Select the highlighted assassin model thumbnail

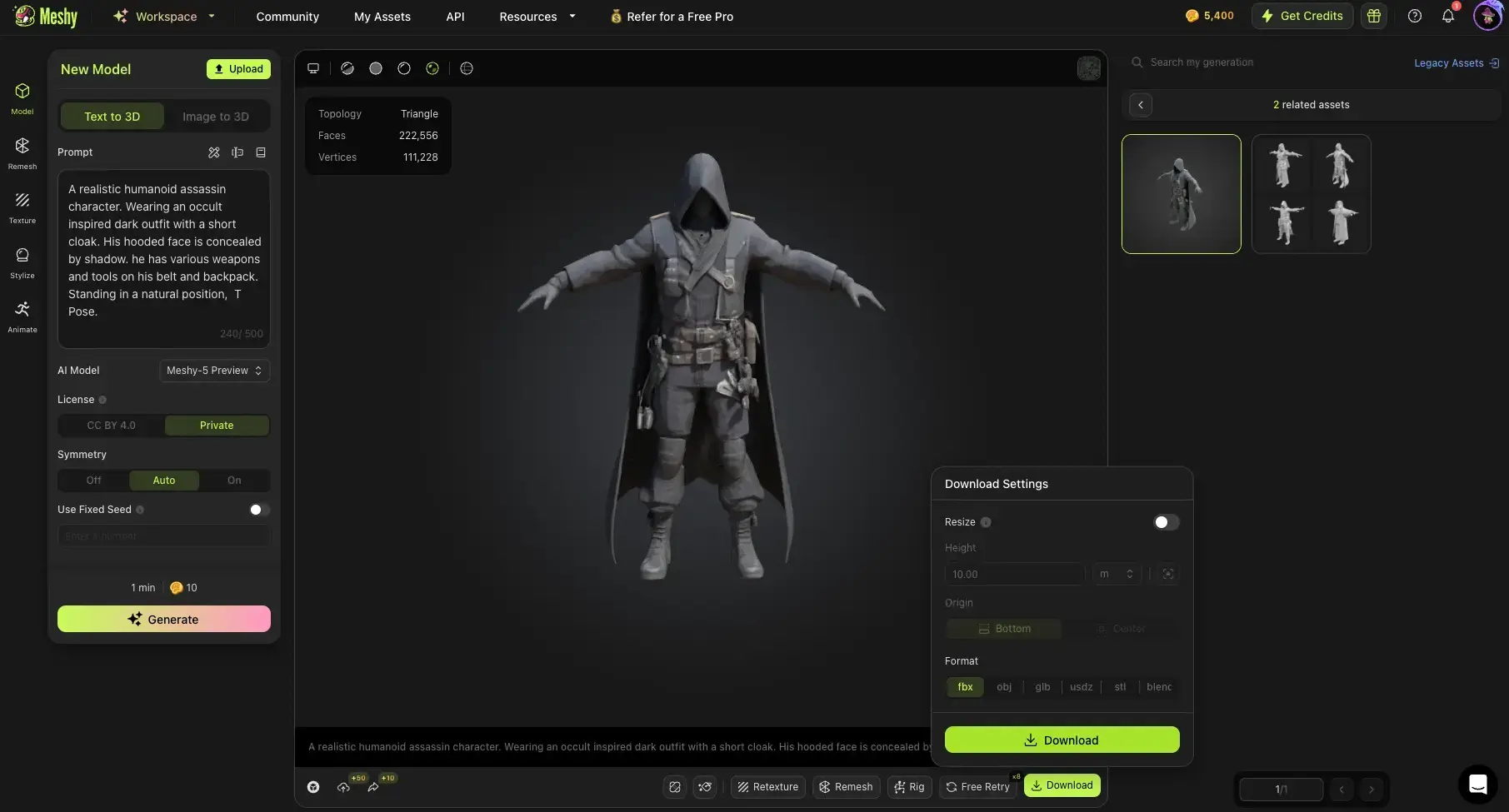[1181, 194]
